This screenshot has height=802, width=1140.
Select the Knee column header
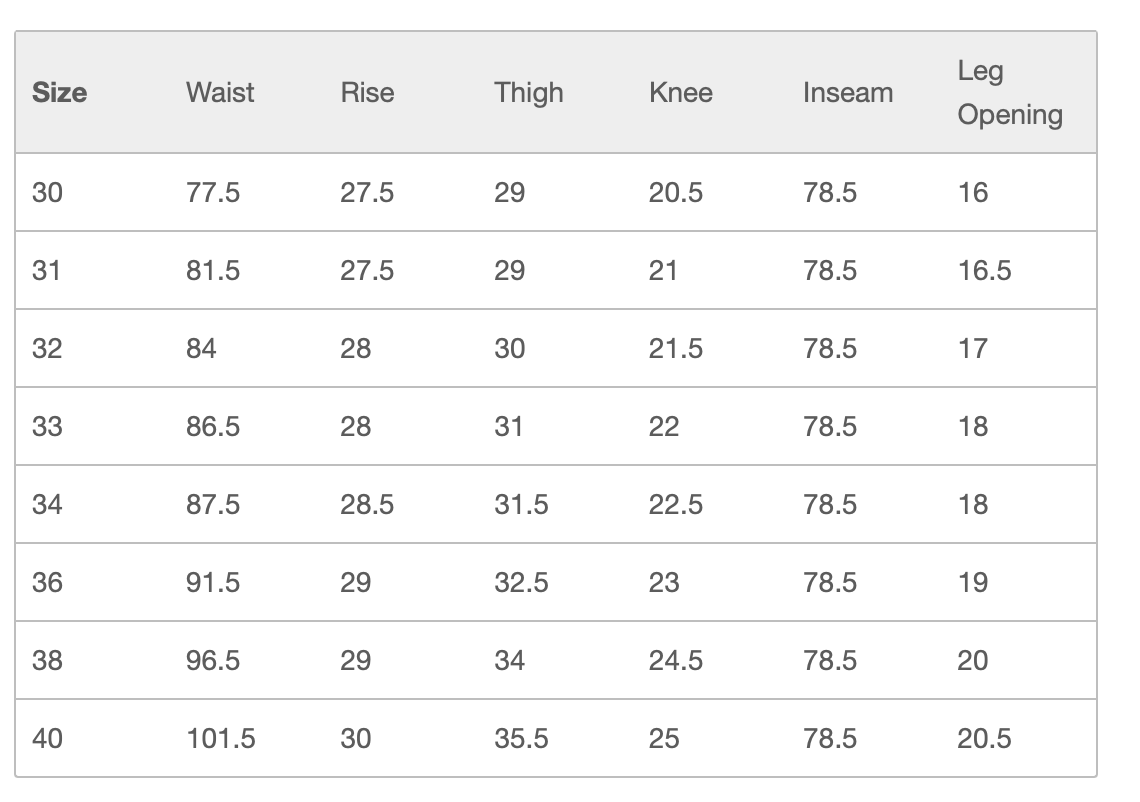pos(681,93)
